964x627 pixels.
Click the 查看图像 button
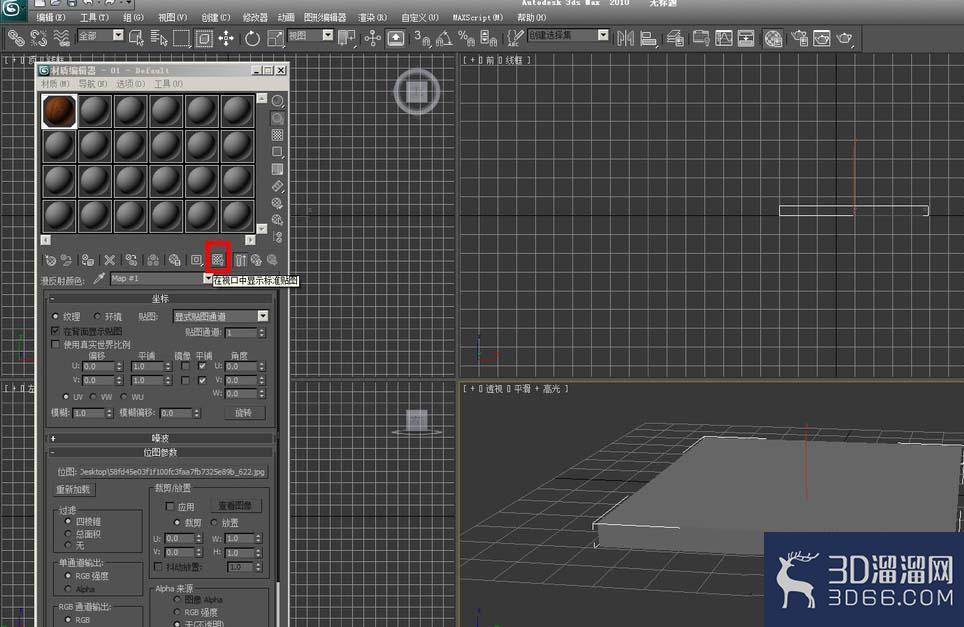point(235,505)
